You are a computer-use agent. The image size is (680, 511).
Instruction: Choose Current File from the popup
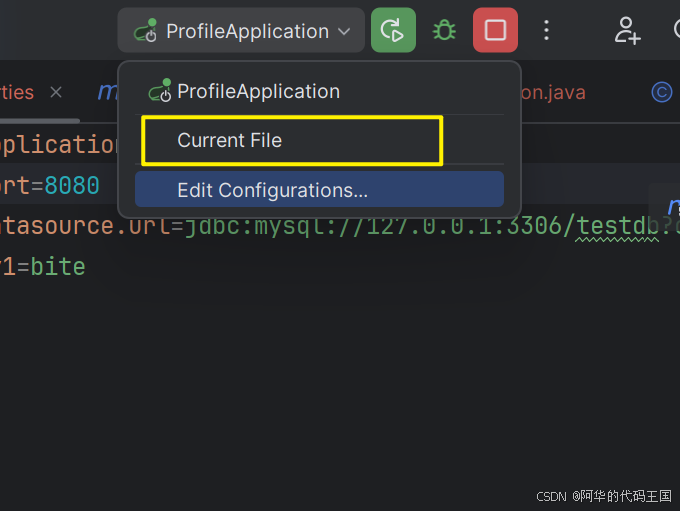tap(230, 140)
